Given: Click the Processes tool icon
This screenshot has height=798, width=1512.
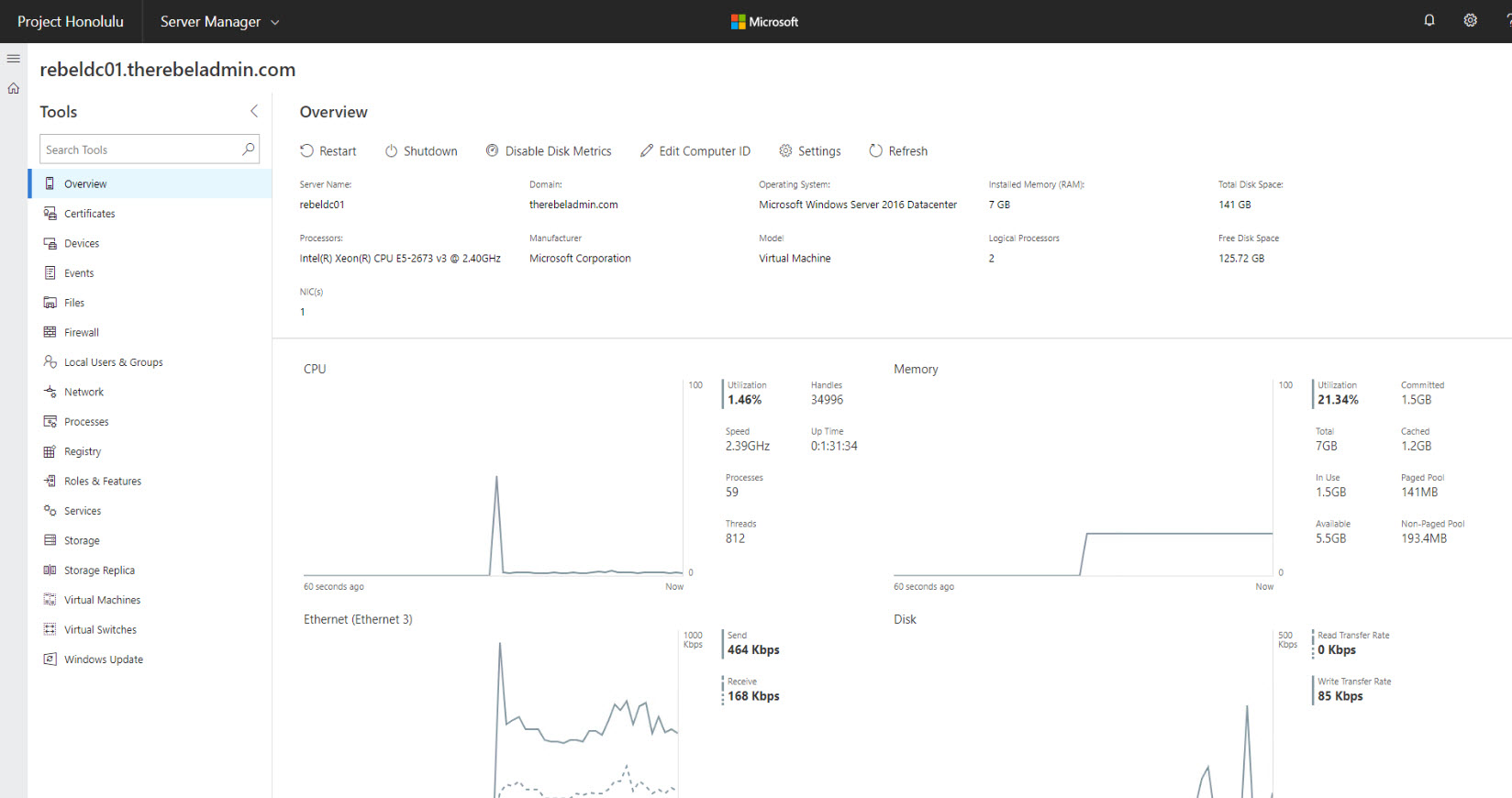Looking at the screenshot, I should [x=50, y=422].
